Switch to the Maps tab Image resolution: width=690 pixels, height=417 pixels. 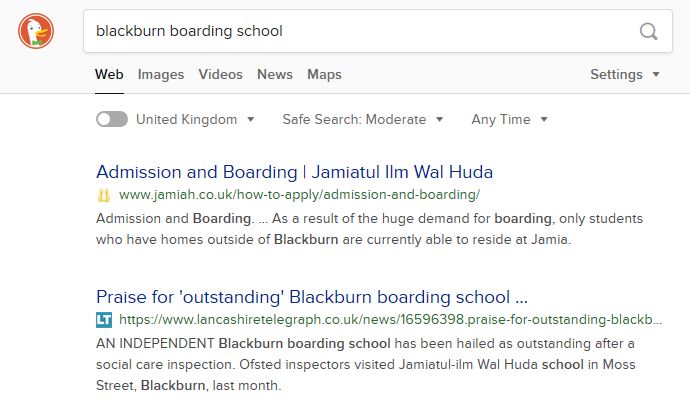point(324,74)
